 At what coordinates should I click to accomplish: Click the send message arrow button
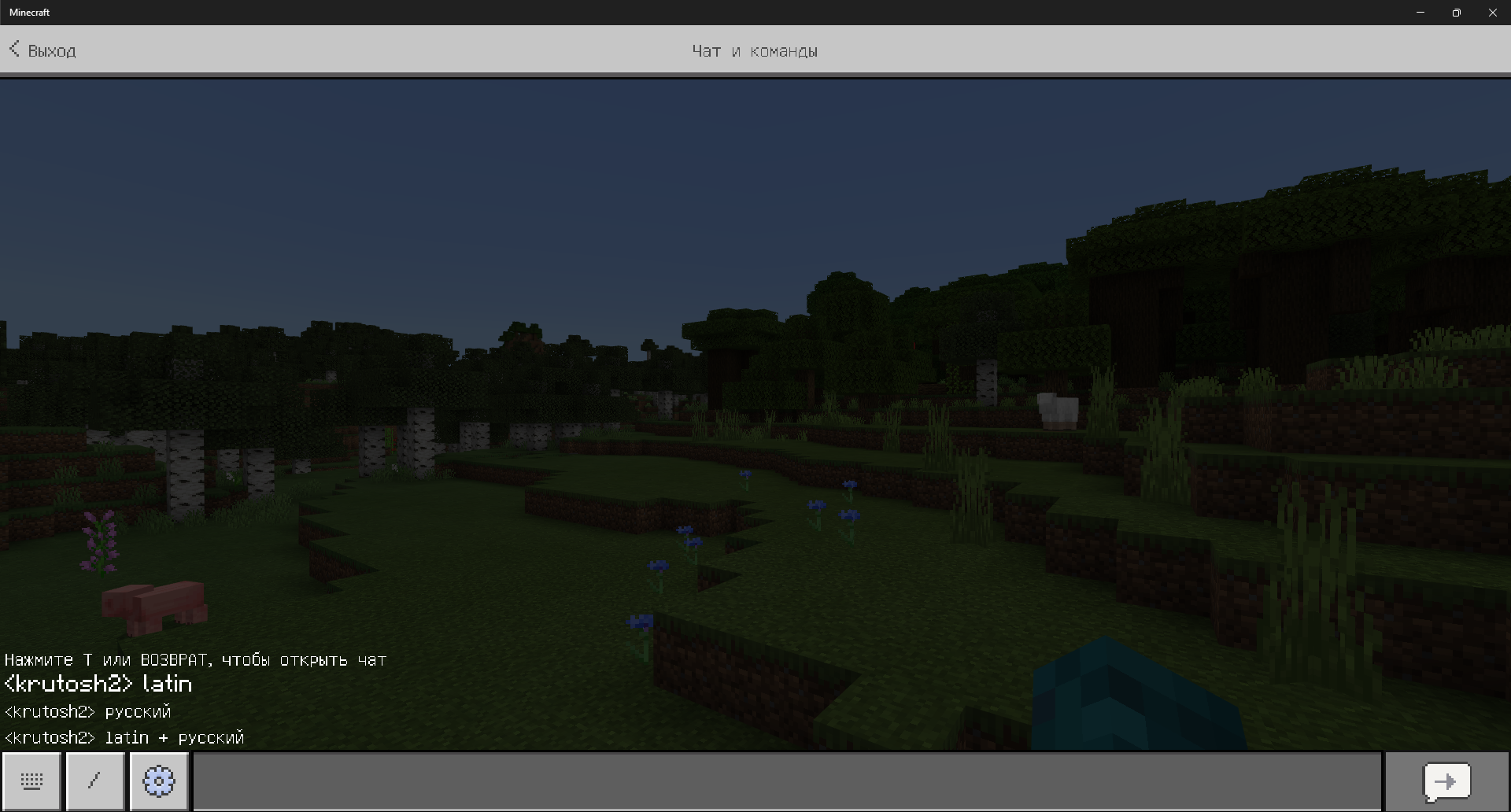click(1447, 782)
